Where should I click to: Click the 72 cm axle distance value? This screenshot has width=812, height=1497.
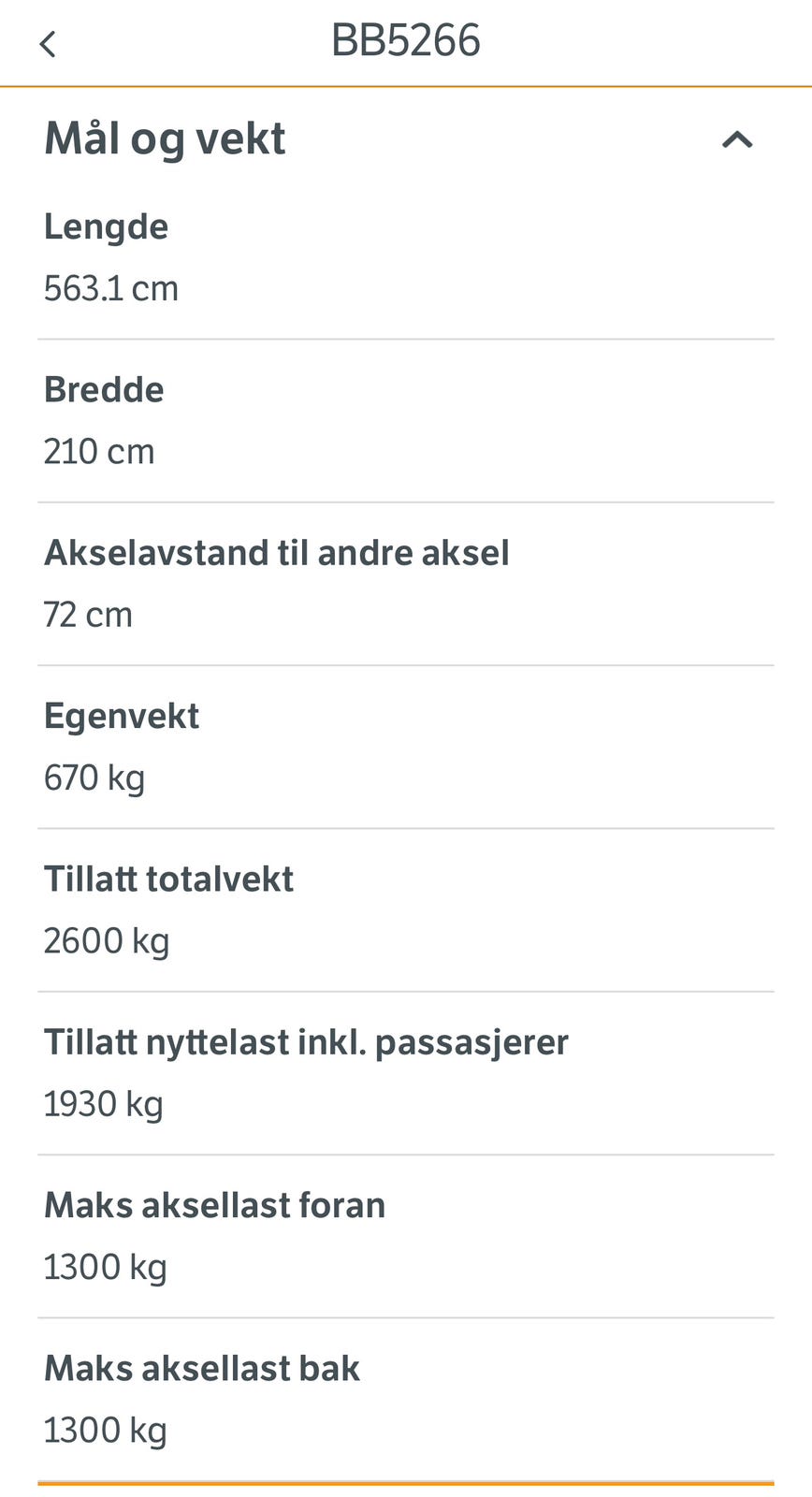tap(88, 615)
